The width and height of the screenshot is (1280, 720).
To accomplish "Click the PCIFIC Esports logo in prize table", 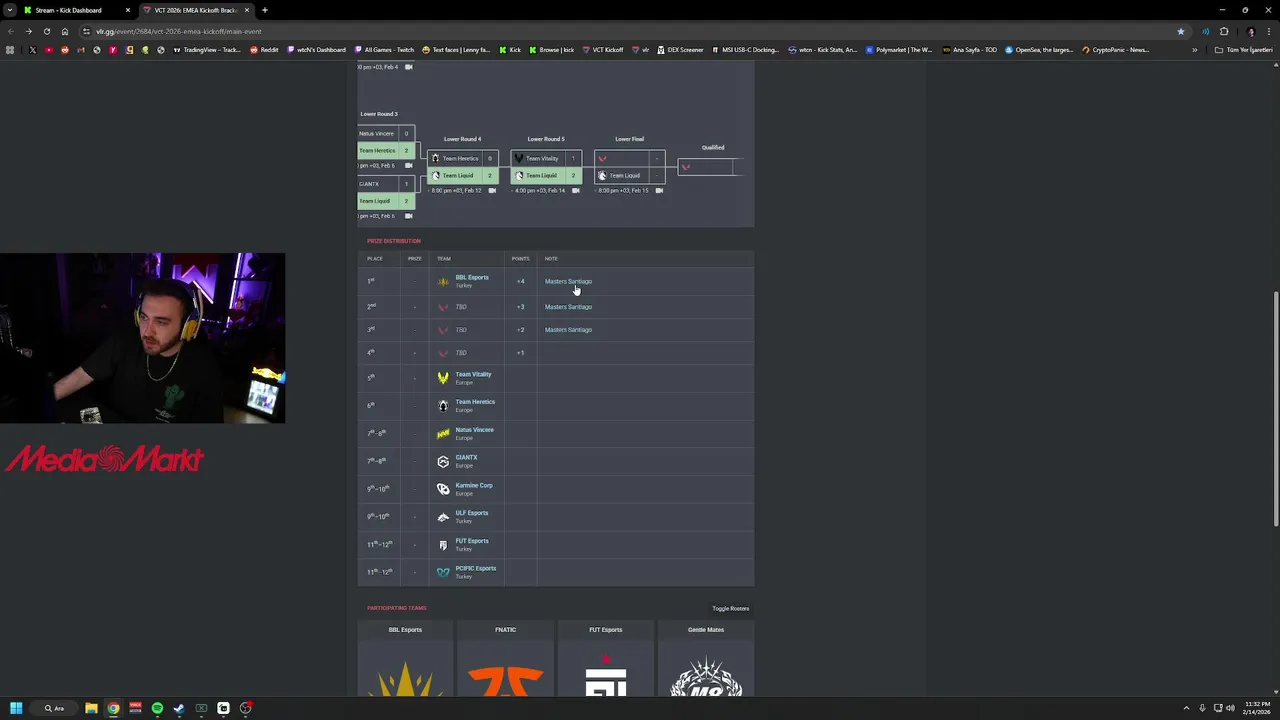I will [x=443, y=572].
